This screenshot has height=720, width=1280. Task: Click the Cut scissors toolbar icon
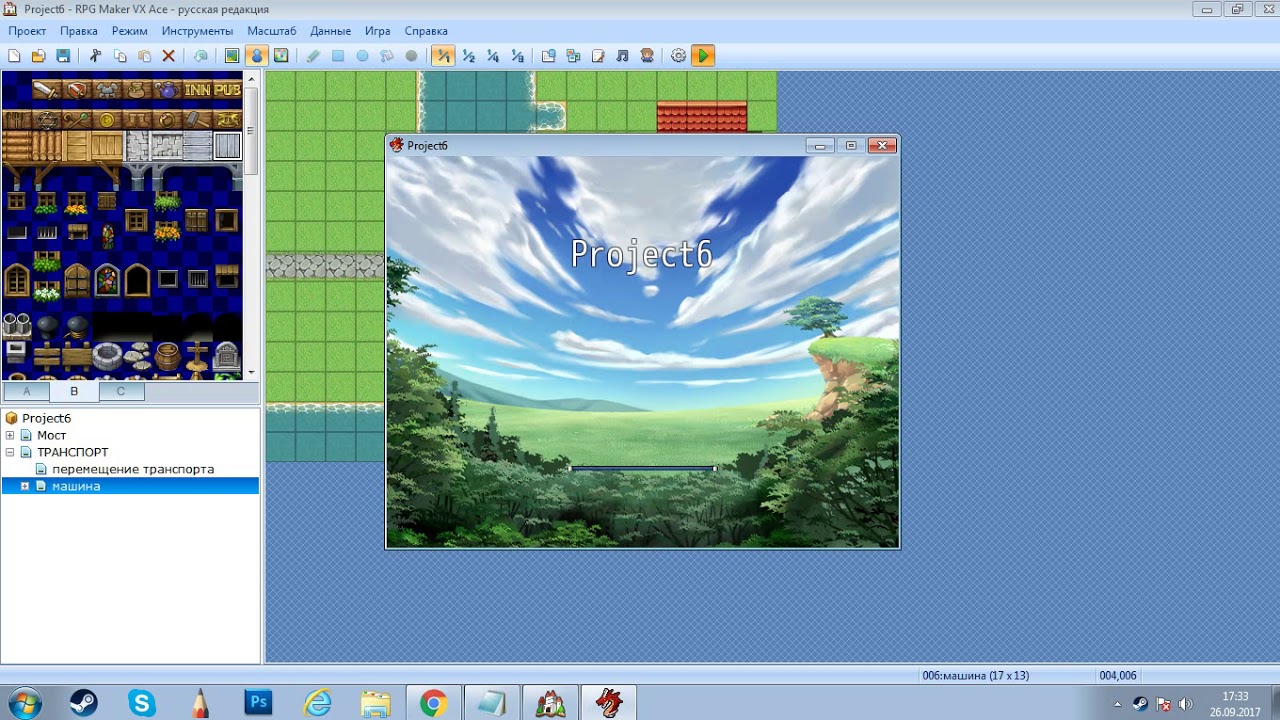tap(96, 56)
